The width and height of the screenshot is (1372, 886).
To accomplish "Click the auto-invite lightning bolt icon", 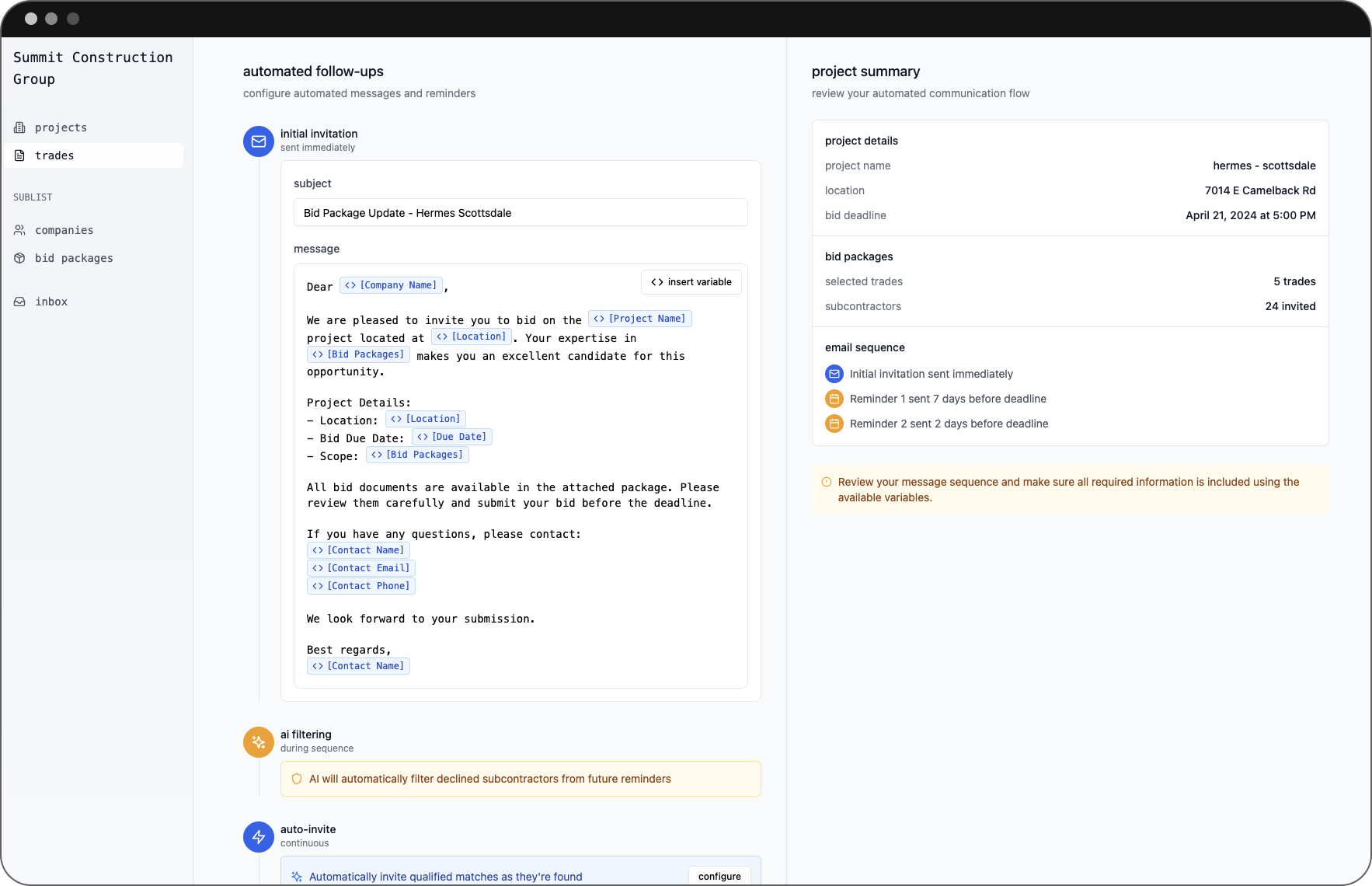I will tap(259, 837).
